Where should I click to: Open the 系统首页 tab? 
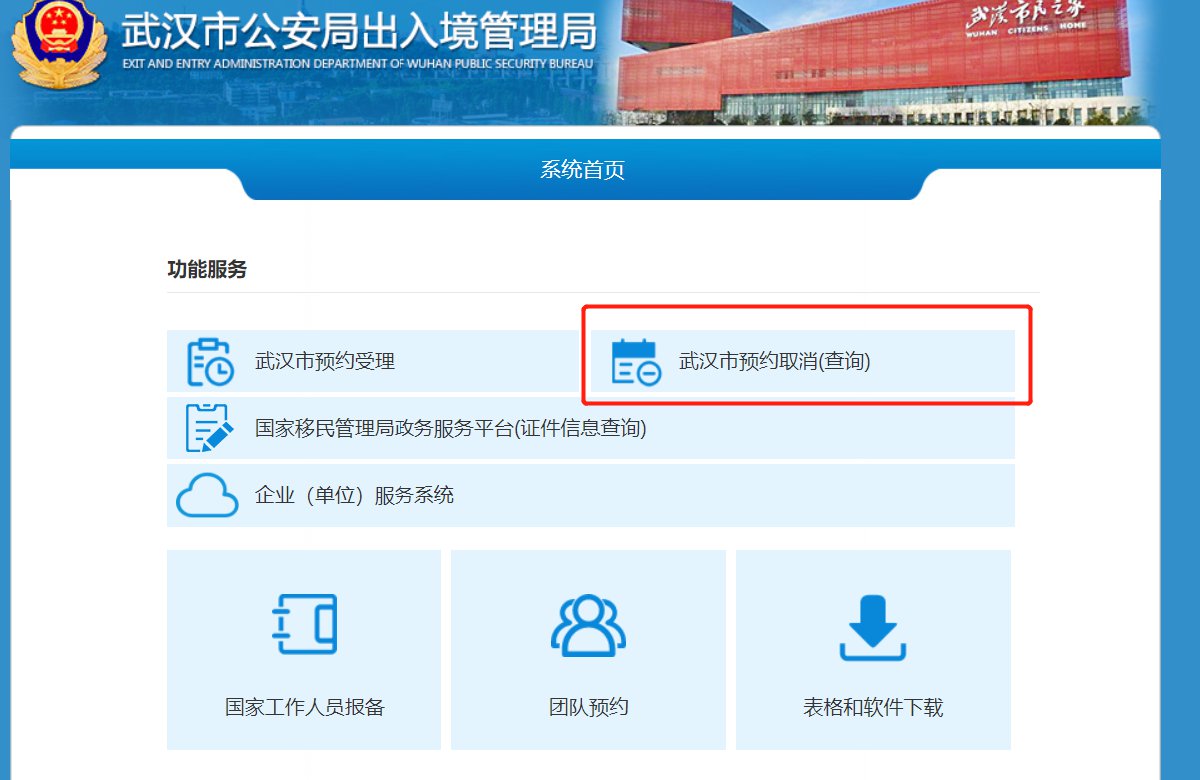[582, 170]
